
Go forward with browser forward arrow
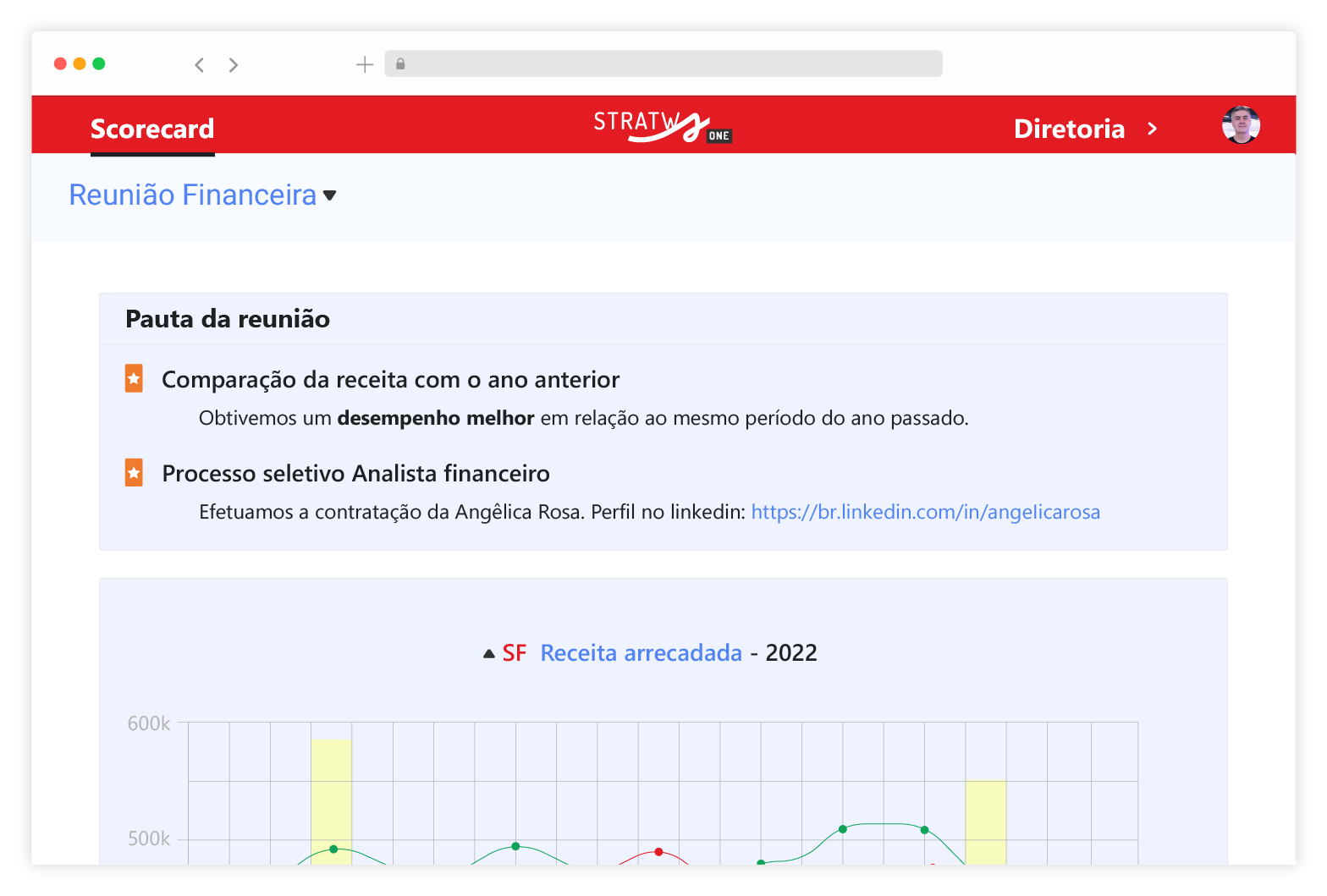click(x=234, y=65)
